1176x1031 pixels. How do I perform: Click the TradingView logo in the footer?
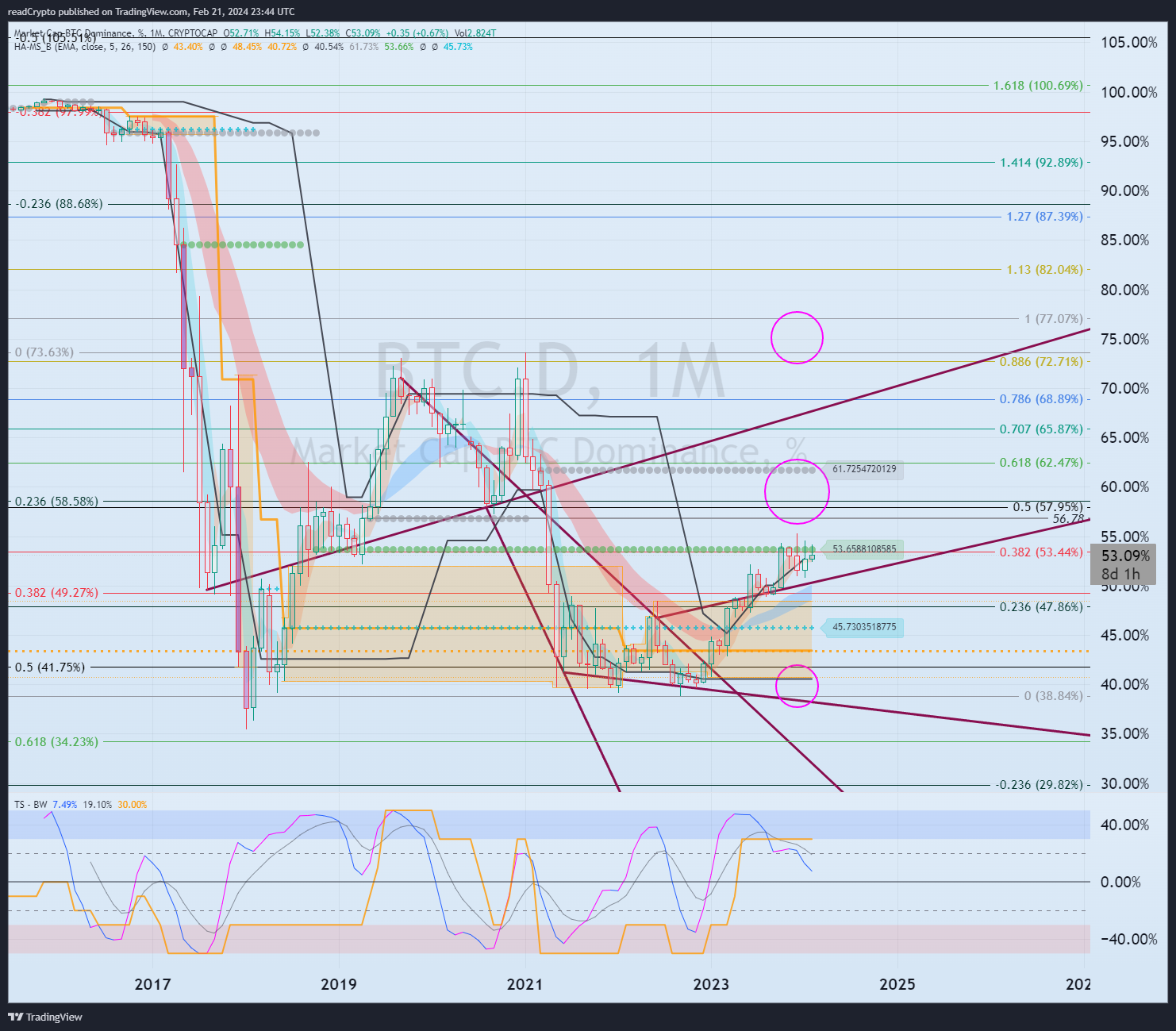click(45, 1017)
